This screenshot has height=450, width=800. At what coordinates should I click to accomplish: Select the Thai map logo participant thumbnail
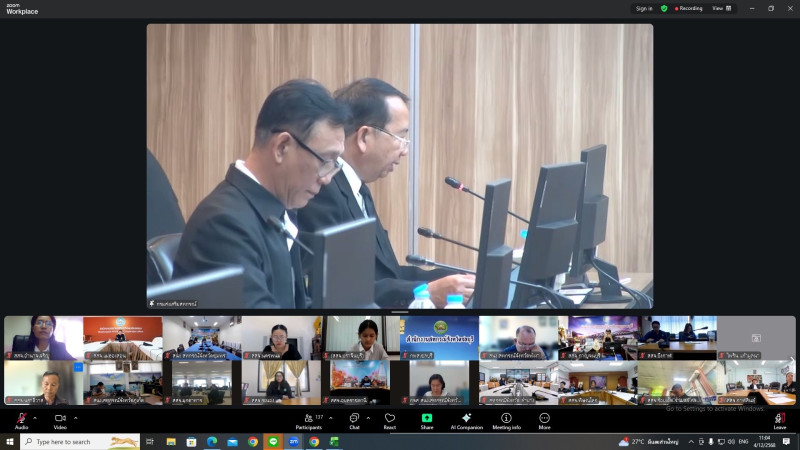click(439, 338)
